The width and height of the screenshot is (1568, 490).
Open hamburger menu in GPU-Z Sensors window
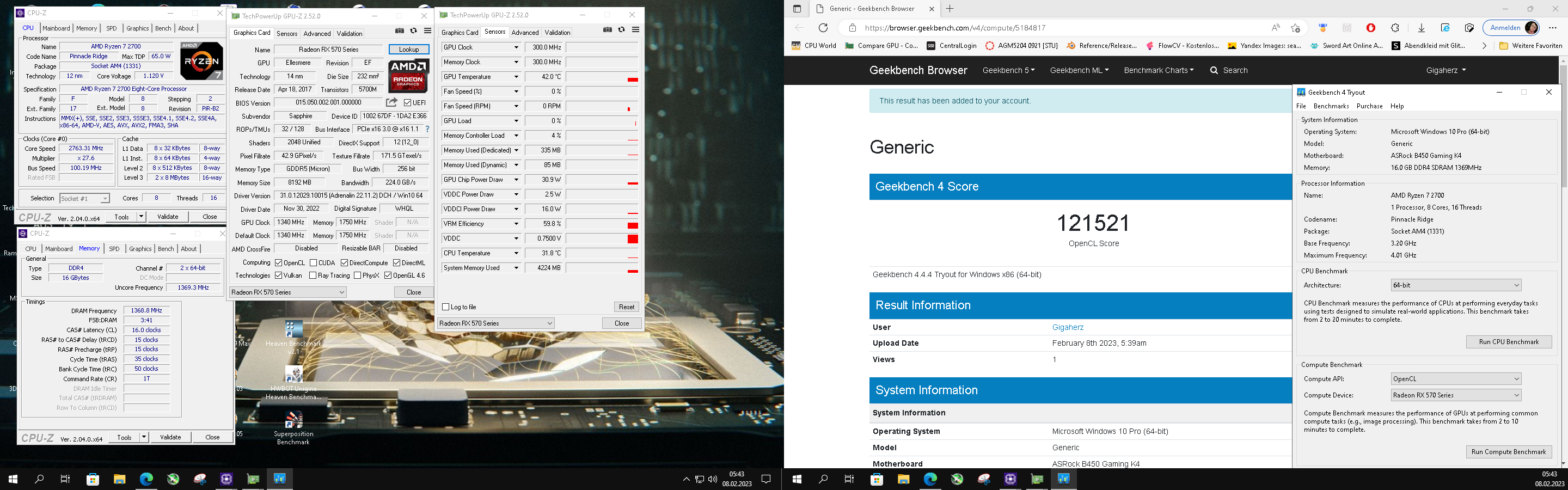coord(635,29)
